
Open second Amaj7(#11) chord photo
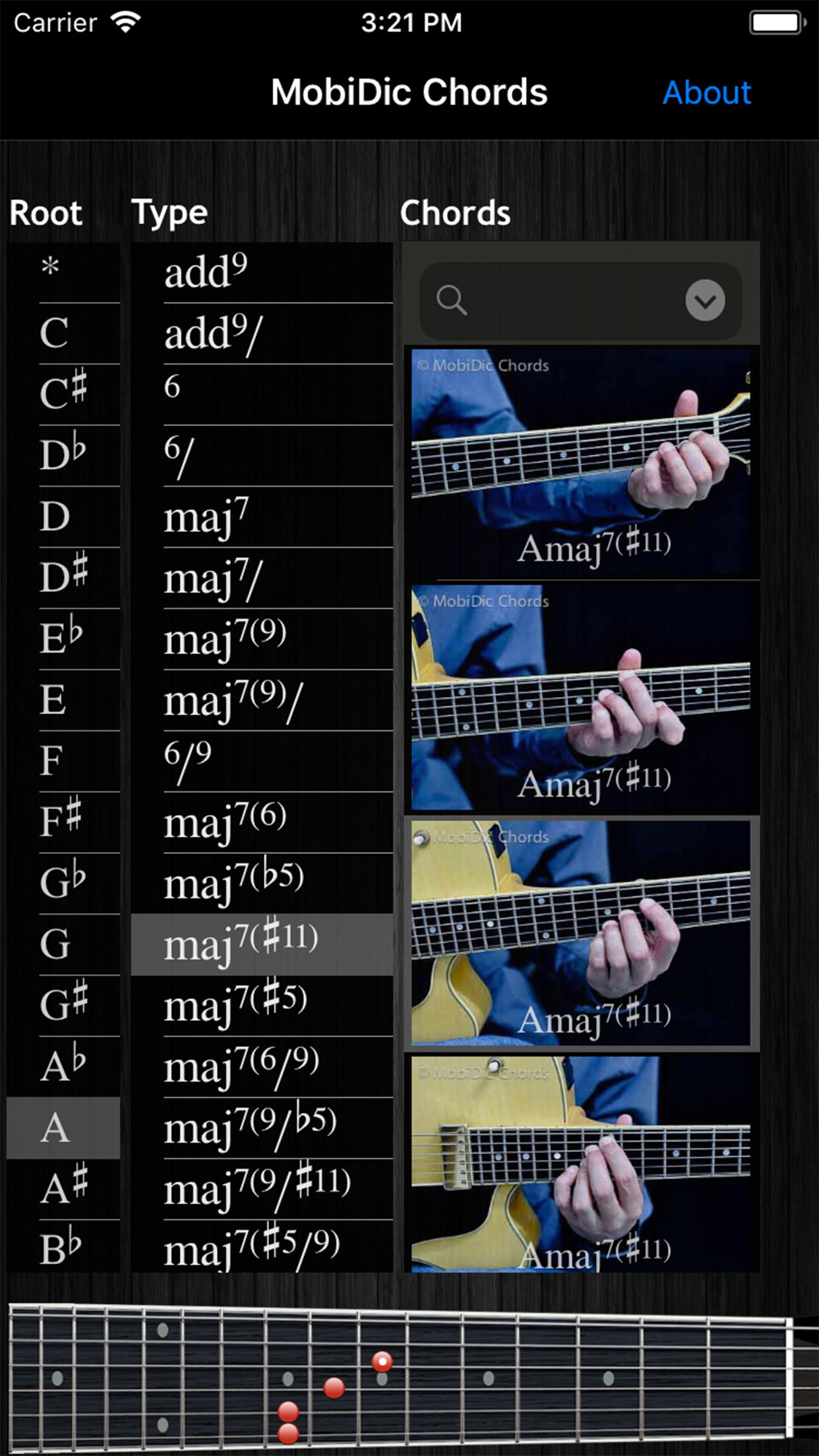click(581, 698)
